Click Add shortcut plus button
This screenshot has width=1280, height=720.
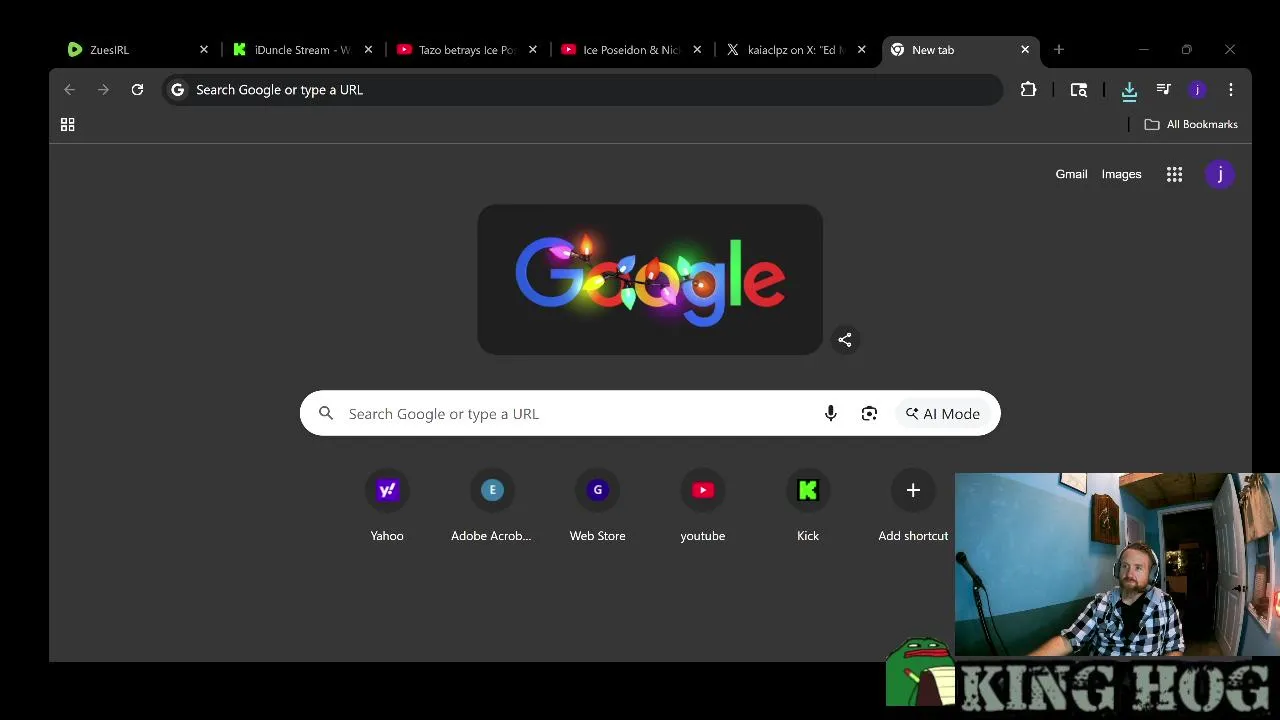(x=913, y=490)
